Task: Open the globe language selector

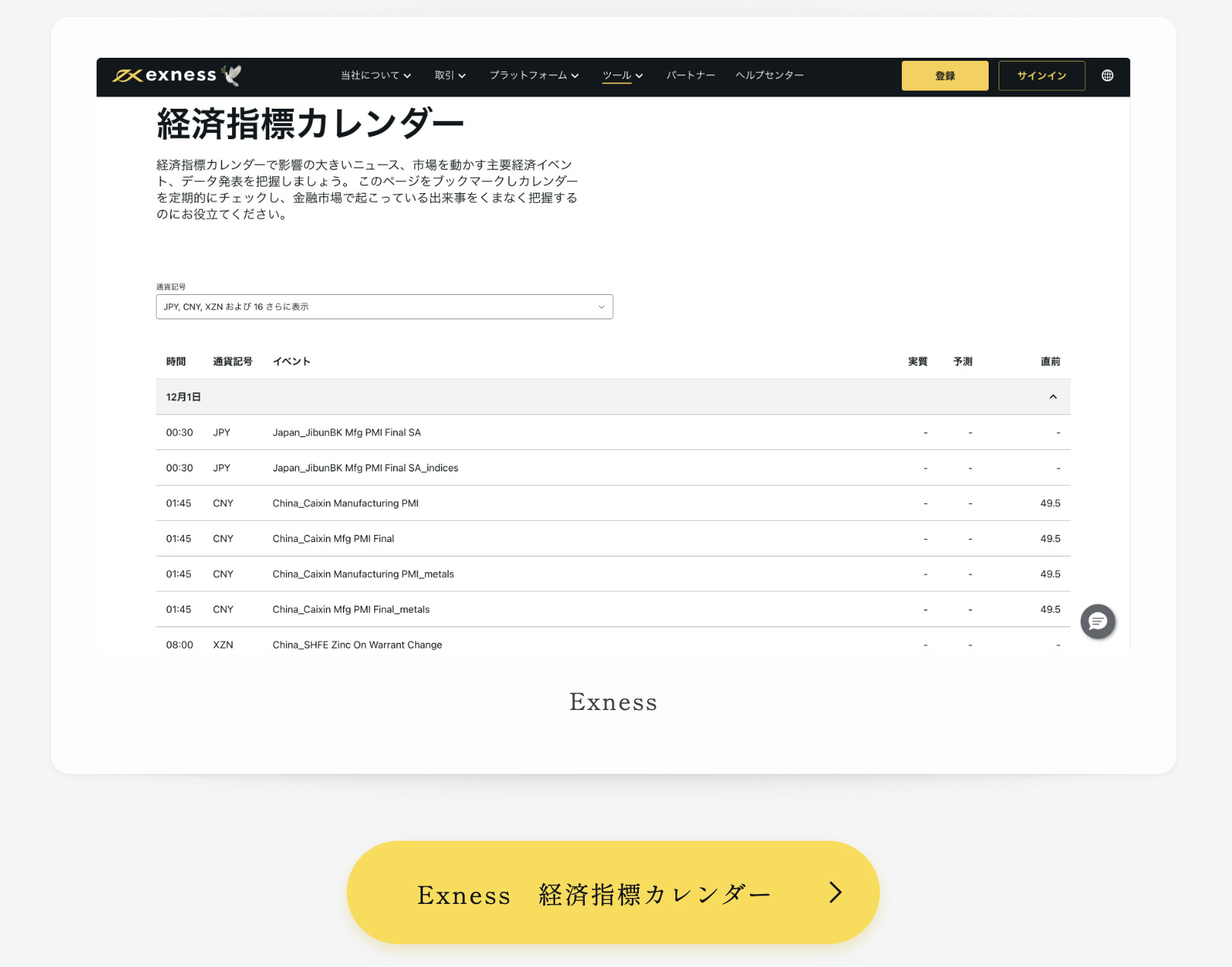Action: click(x=1107, y=75)
